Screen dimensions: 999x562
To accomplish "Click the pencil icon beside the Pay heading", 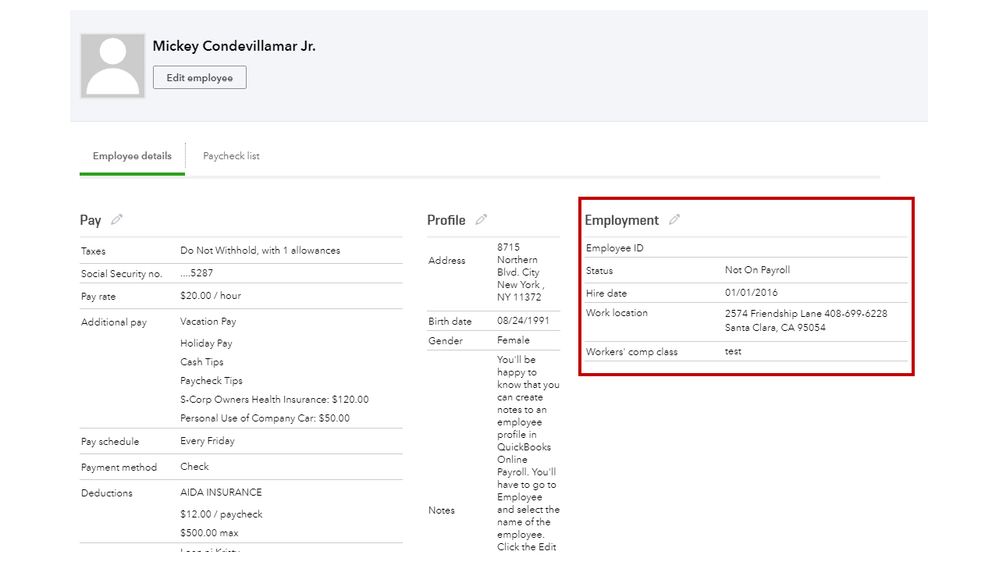I will [117, 220].
